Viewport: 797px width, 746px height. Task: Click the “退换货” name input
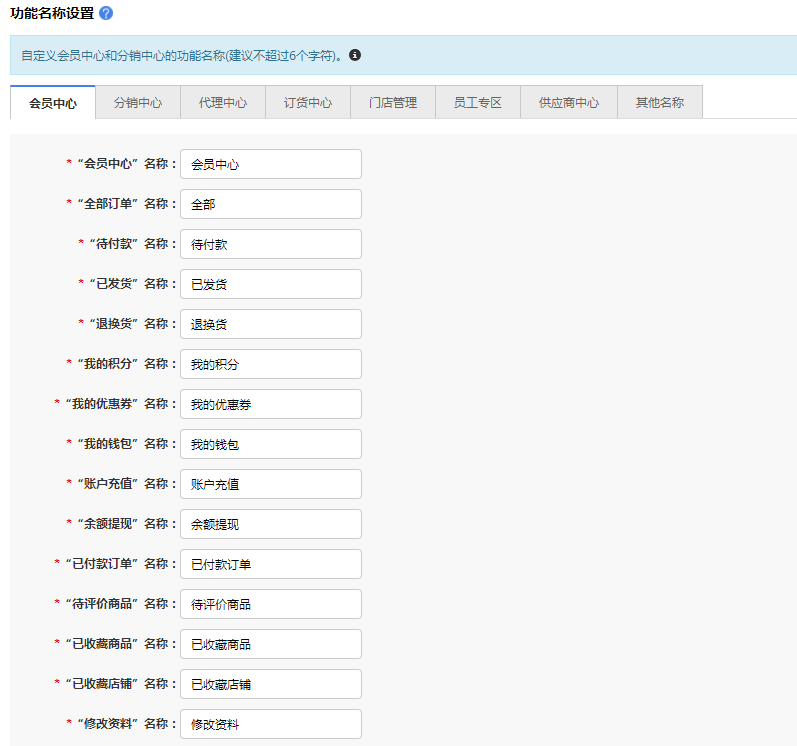pyautogui.click(x=270, y=324)
